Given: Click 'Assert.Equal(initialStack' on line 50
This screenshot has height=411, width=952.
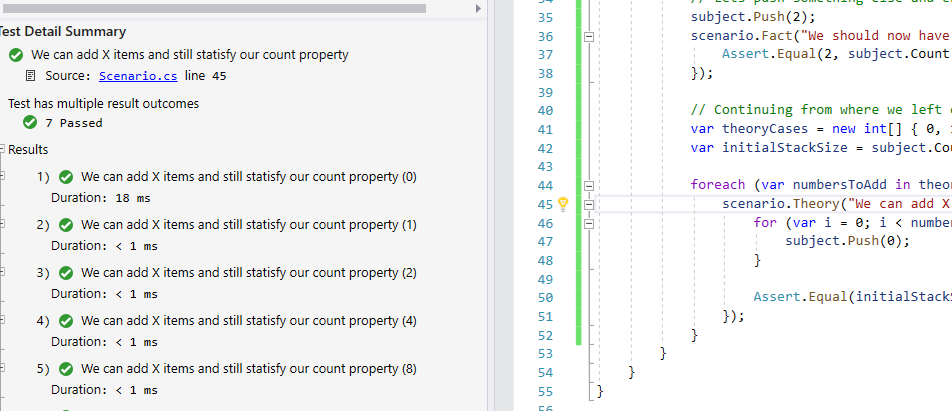Looking at the screenshot, I should [x=852, y=297].
